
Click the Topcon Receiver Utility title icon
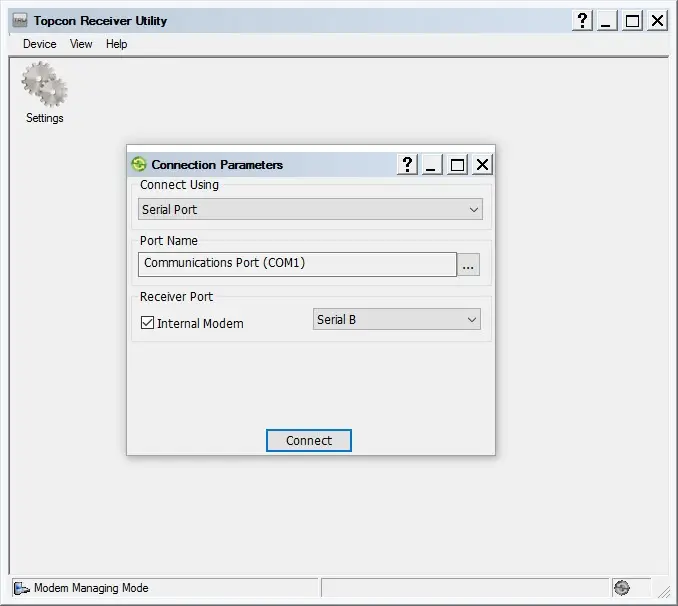tap(20, 20)
